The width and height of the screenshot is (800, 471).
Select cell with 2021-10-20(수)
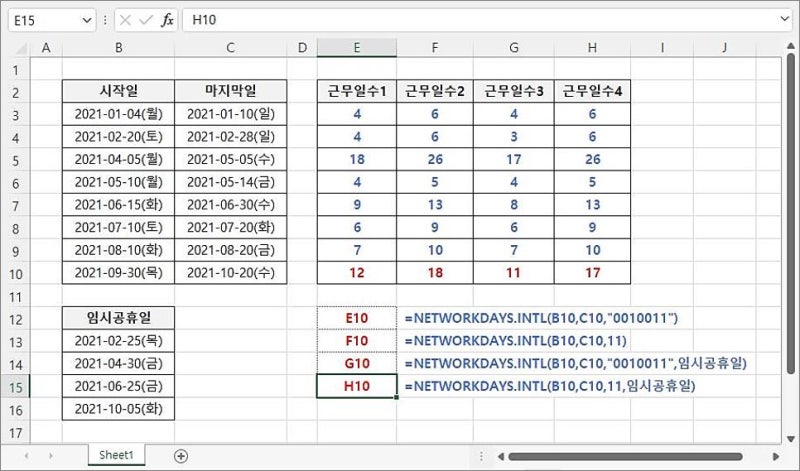click(231, 272)
